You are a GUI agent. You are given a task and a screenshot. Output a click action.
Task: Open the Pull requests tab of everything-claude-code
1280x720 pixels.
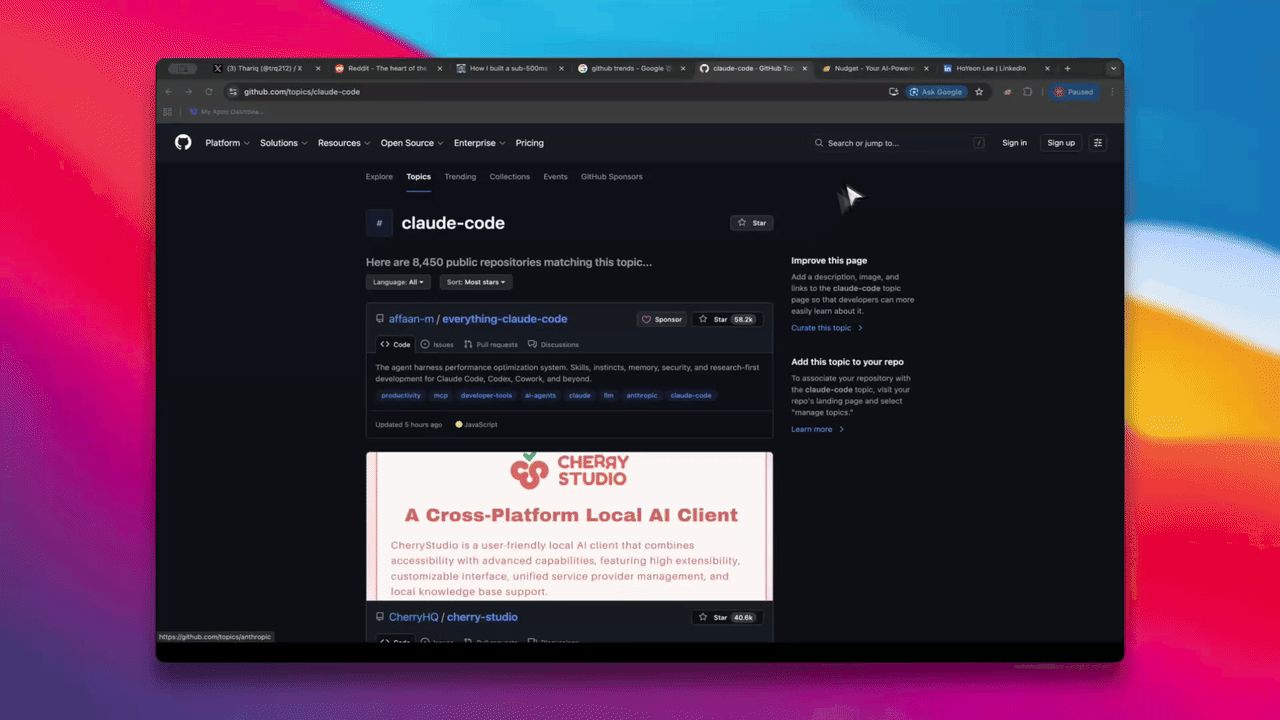coord(491,344)
